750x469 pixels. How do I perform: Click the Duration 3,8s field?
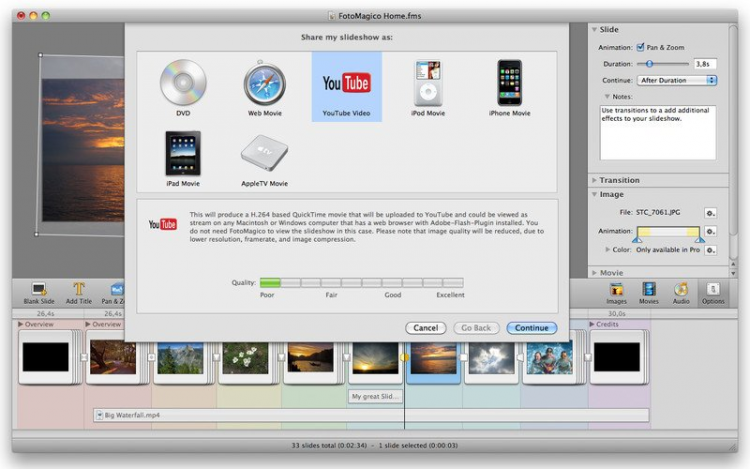705,64
